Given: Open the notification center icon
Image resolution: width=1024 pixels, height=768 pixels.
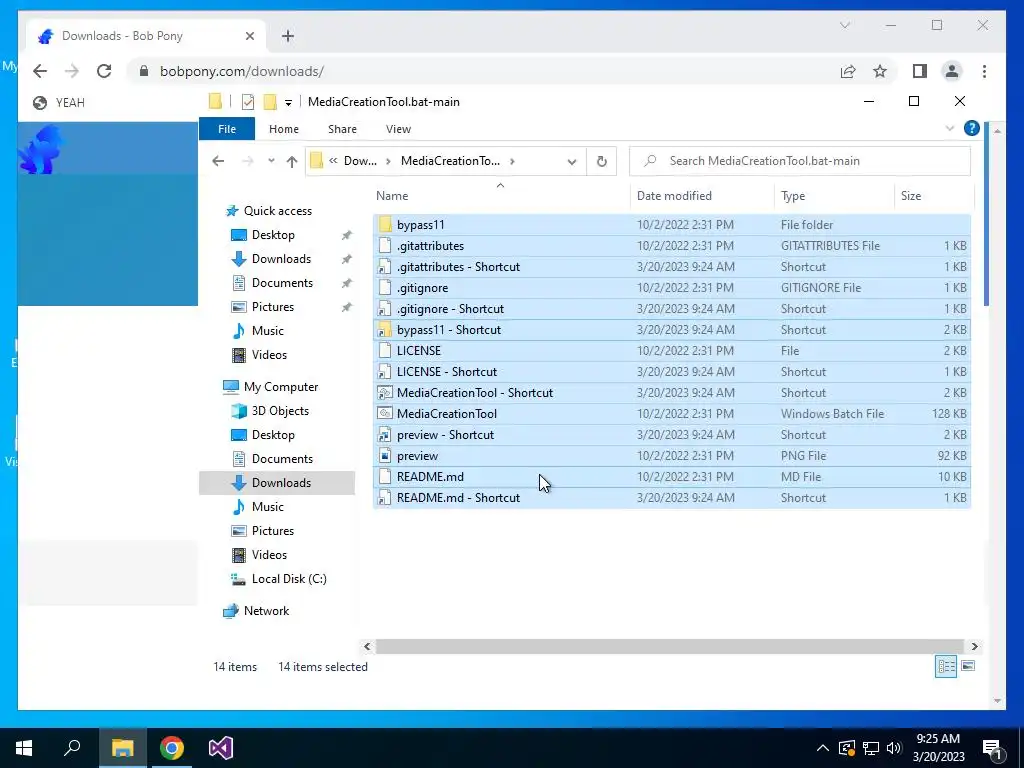Looking at the screenshot, I should click(x=992, y=748).
